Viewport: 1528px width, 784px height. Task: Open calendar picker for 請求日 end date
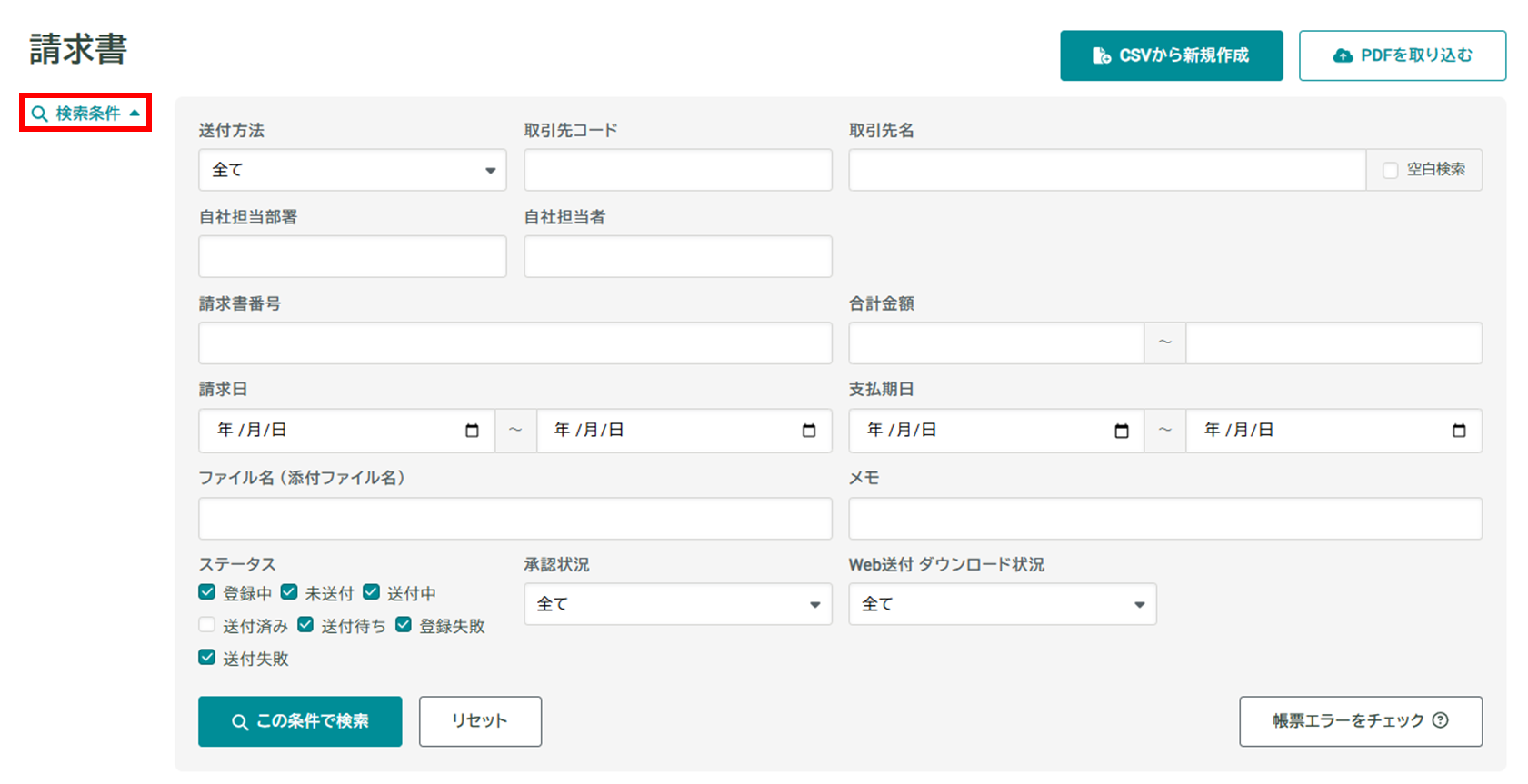point(808,431)
